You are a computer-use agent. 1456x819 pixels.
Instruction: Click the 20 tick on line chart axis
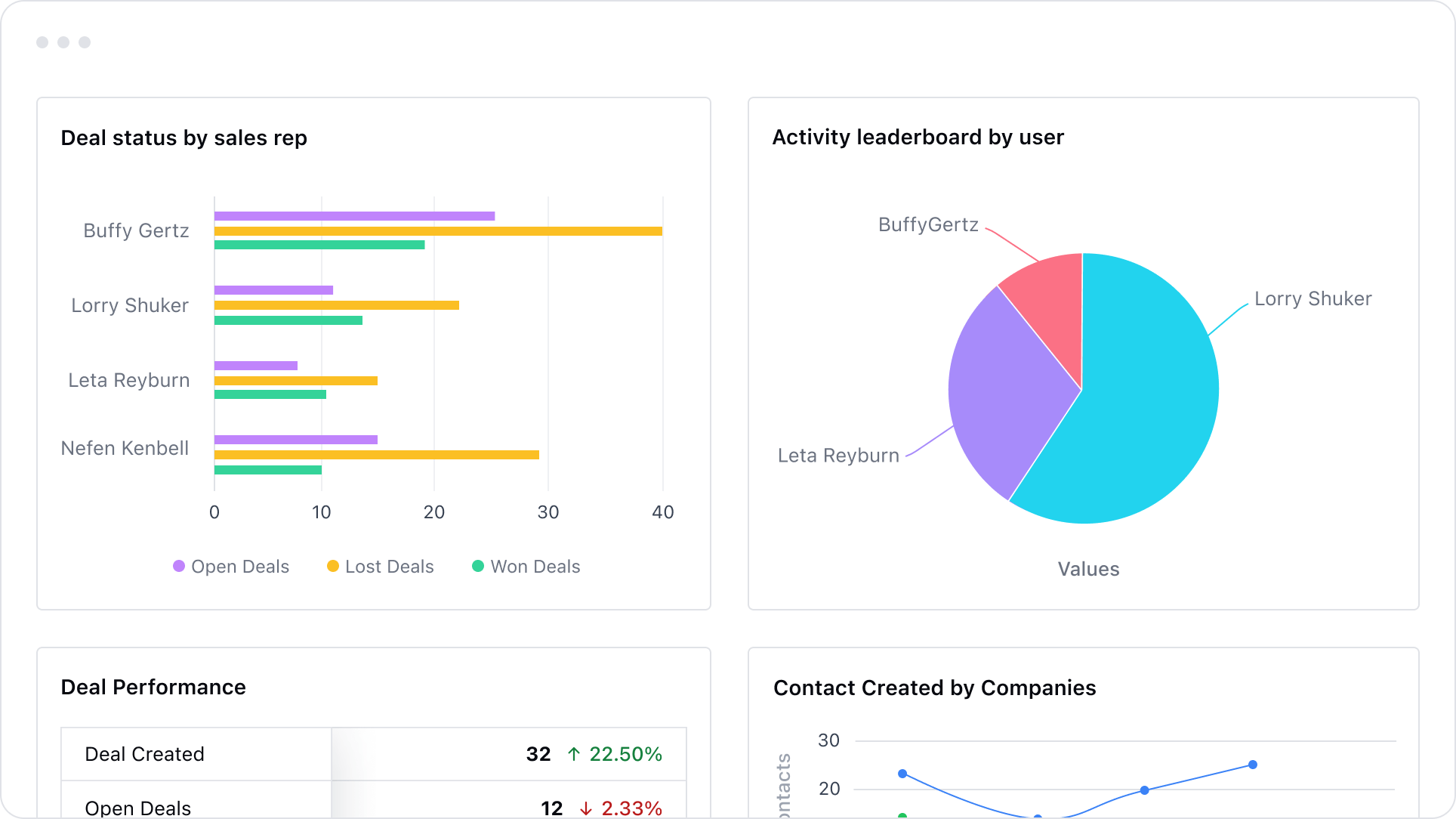(x=828, y=789)
